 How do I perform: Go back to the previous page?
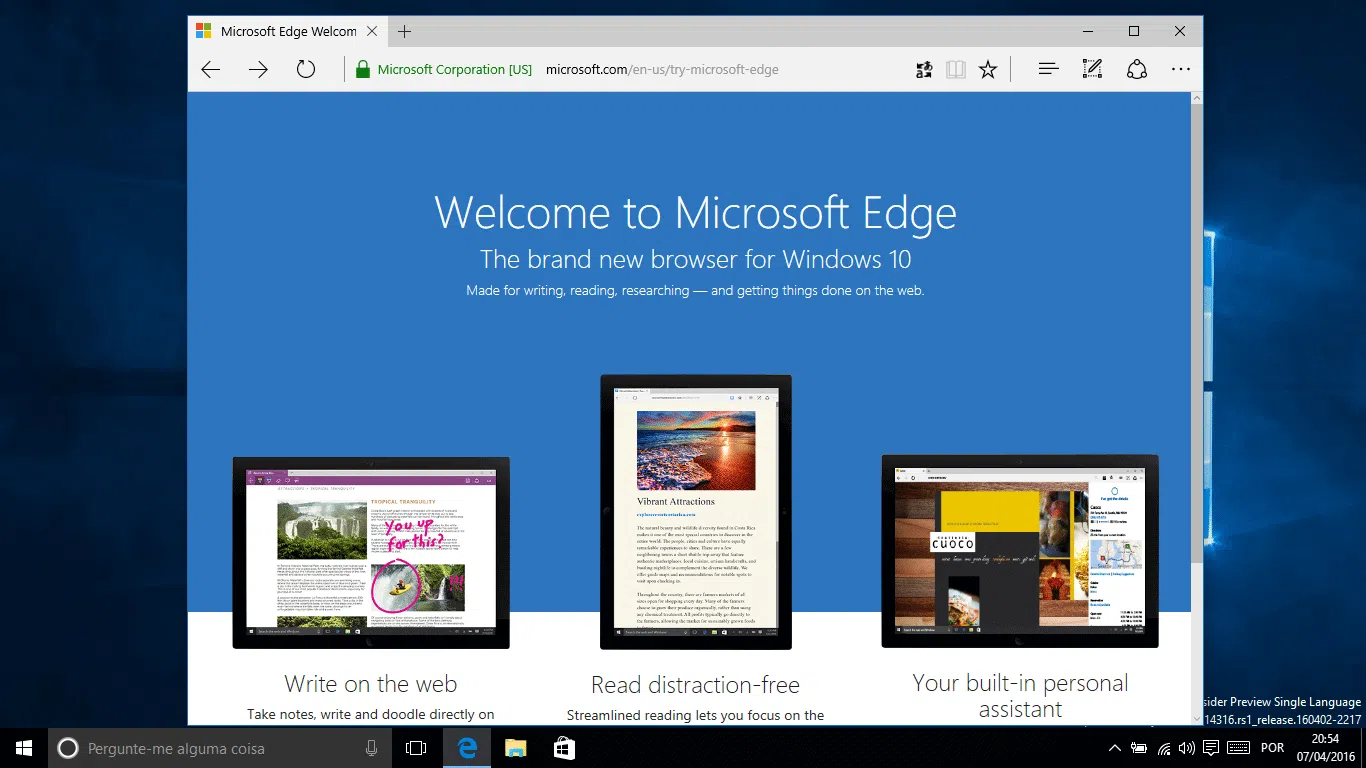pyautogui.click(x=210, y=69)
